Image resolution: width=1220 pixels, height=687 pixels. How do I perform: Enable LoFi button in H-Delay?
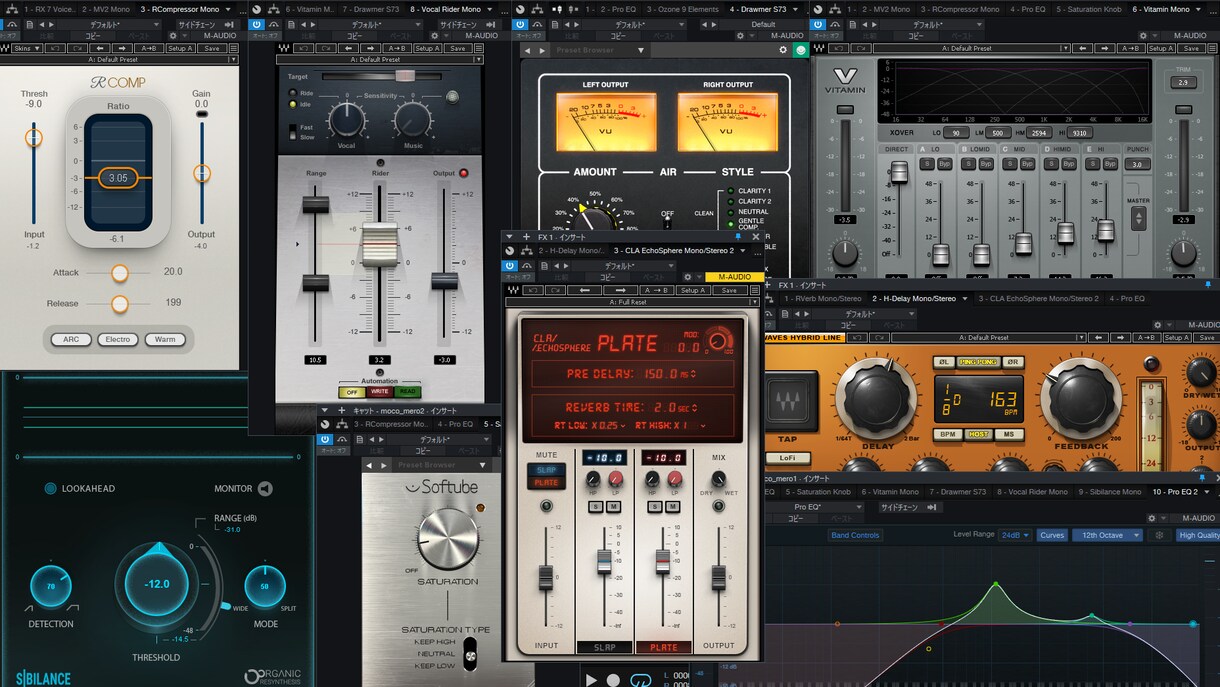[x=788, y=458]
